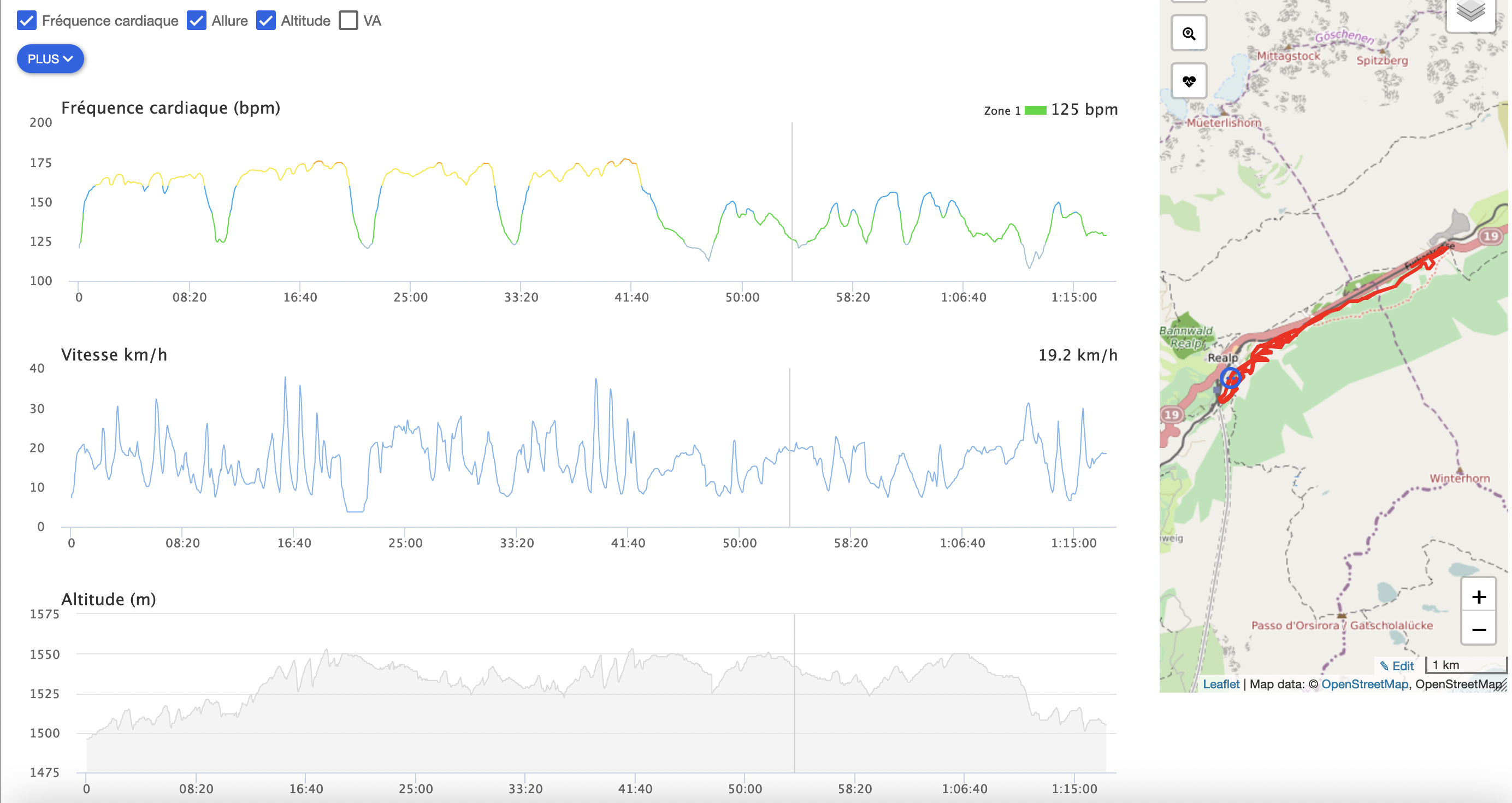Viewport: 1512px width, 803px height.
Task: Click the heart rate map overlay icon
Action: coord(1189,81)
